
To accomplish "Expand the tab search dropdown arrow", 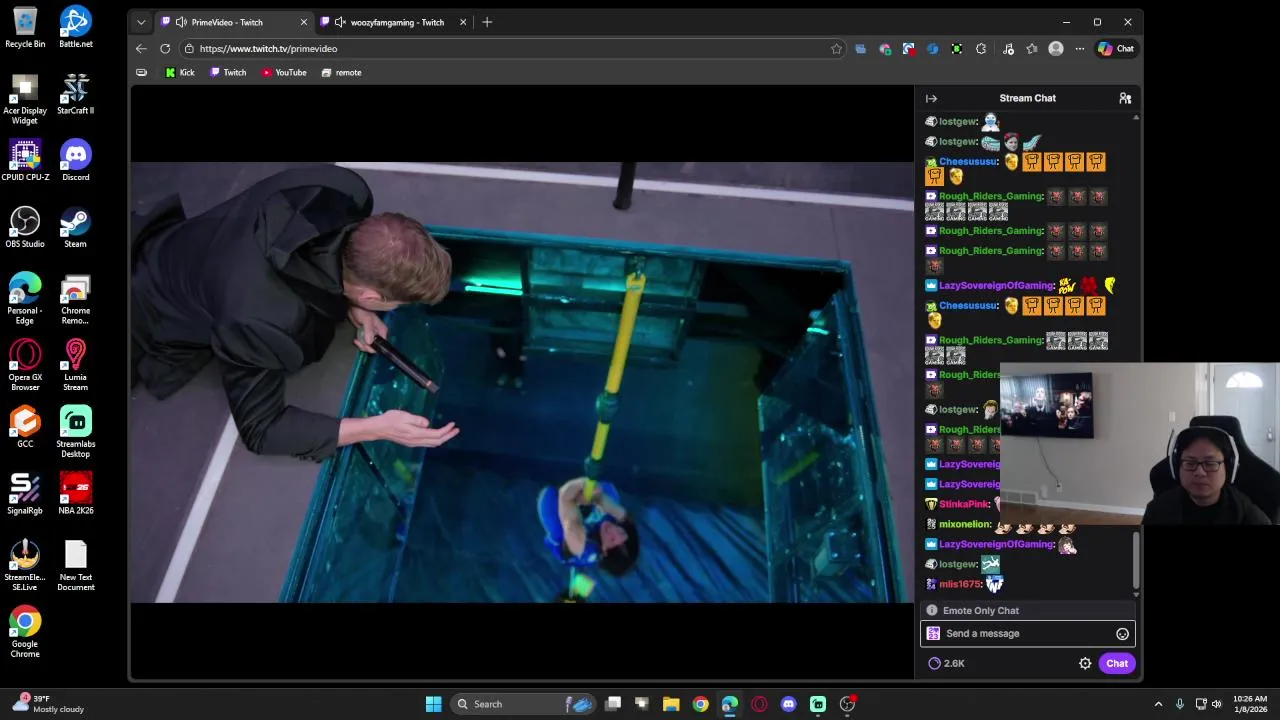I will pyautogui.click(x=141, y=22).
